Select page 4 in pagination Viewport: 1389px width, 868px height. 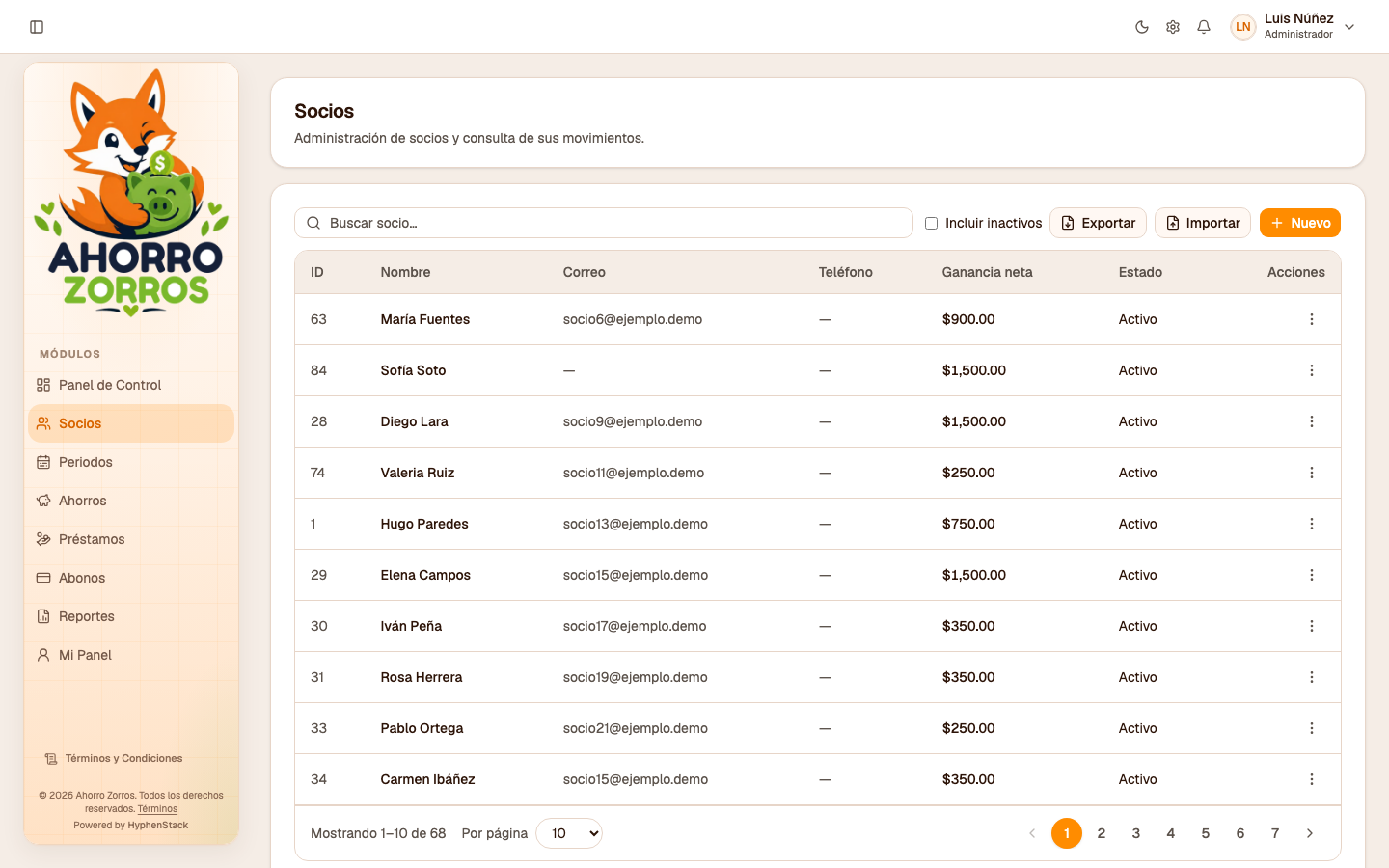tap(1171, 833)
